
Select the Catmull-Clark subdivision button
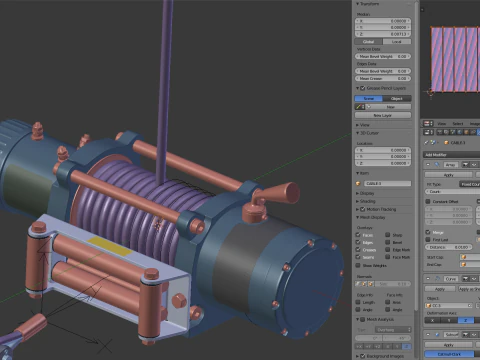pos(449,354)
